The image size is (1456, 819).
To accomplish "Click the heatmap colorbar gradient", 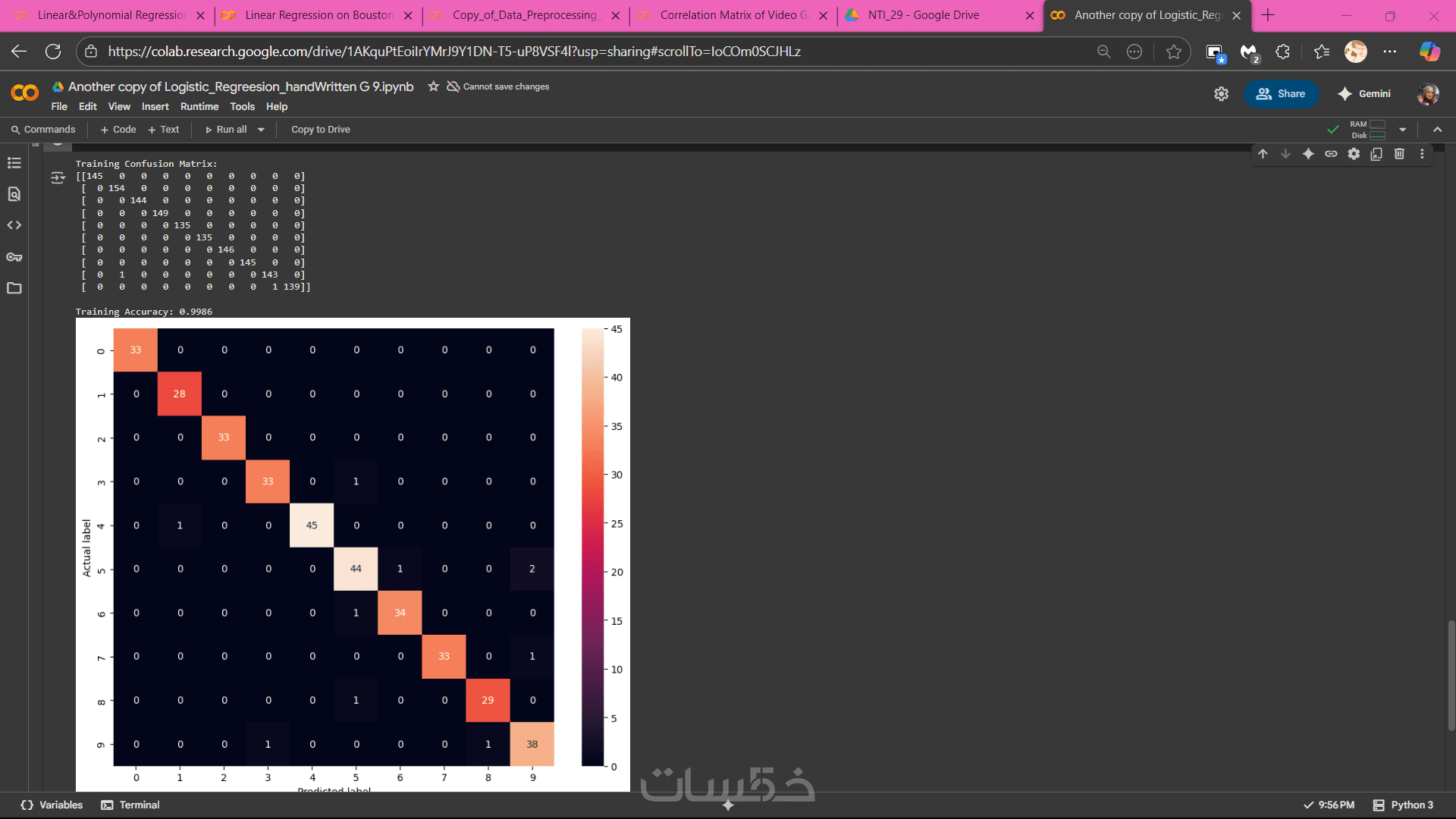I will pos(592,546).
